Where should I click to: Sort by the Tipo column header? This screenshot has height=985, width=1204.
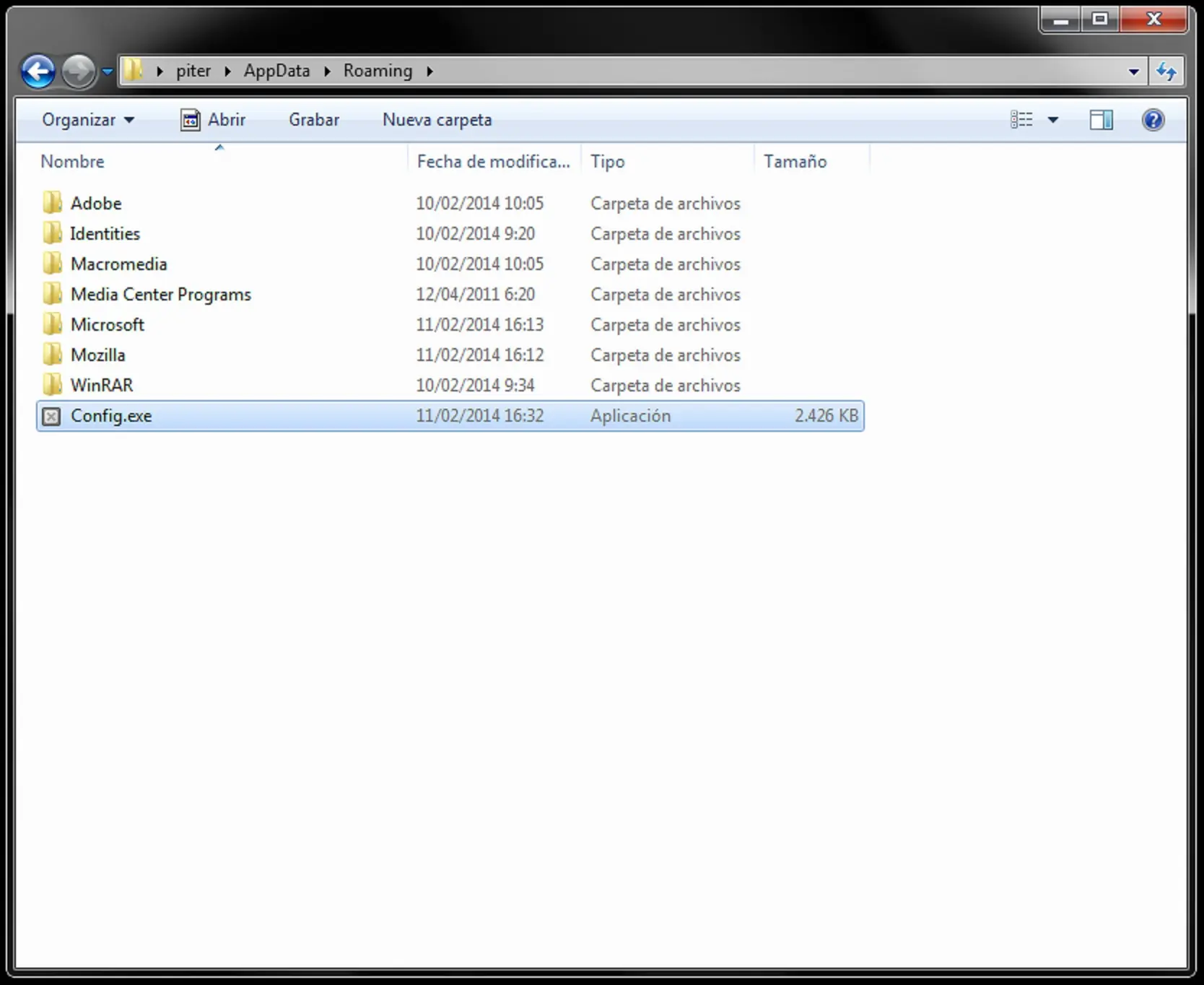tap(668, 161)
